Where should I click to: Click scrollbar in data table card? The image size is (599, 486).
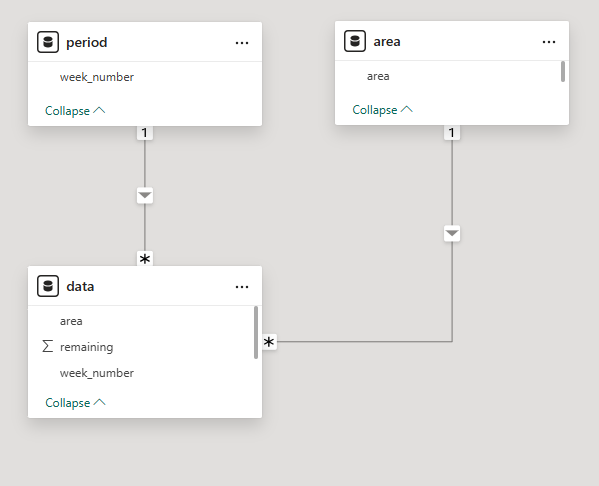[x=256, y=332]
